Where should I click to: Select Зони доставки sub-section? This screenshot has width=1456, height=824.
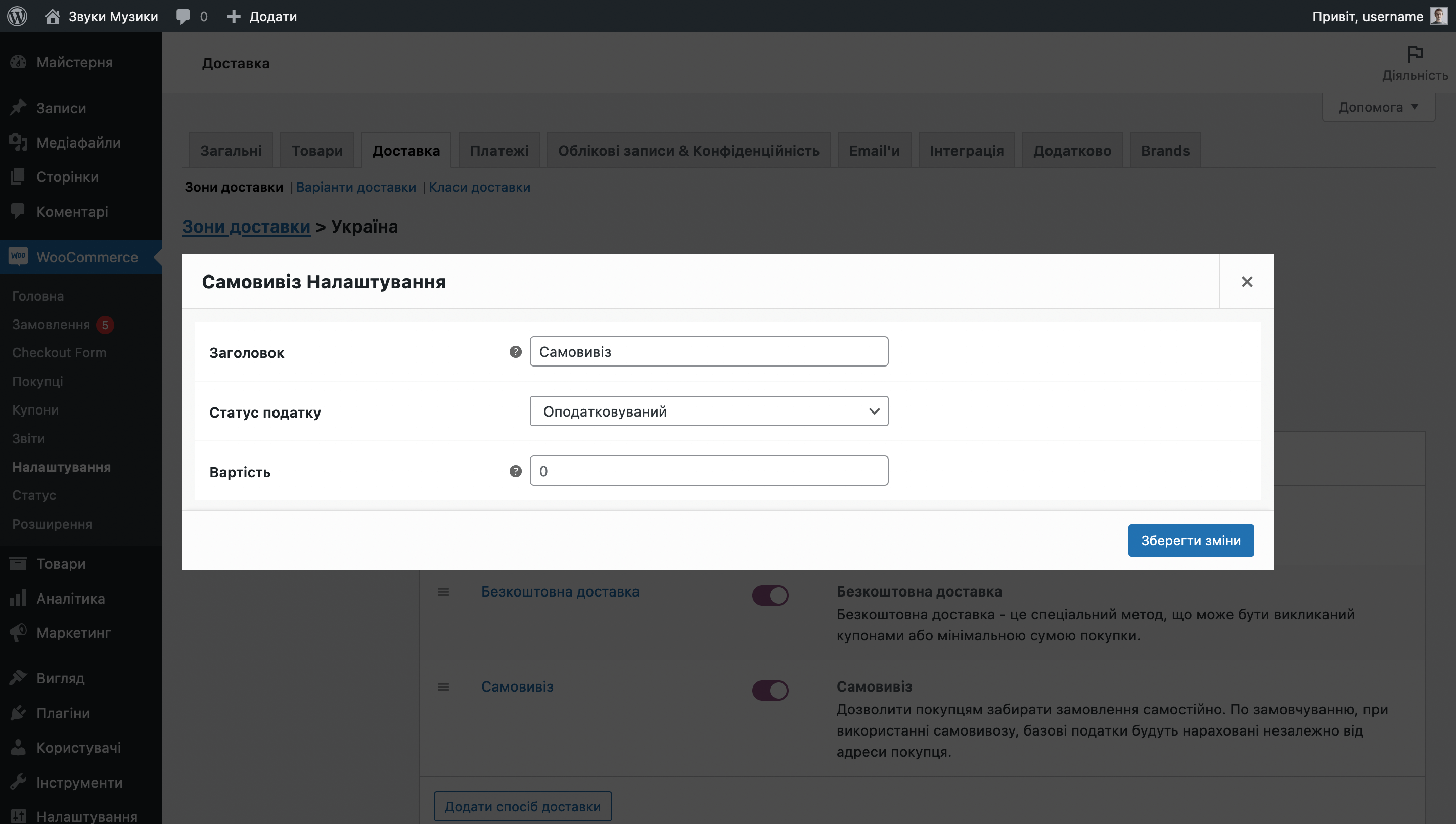(234, 187)
